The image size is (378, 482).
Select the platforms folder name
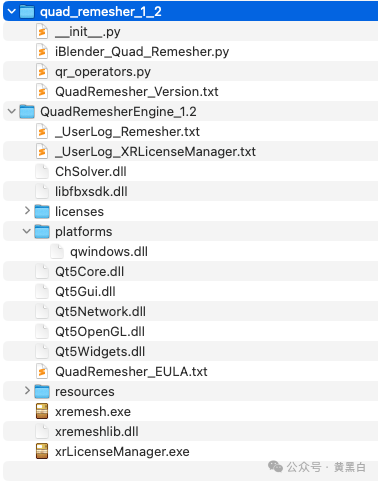tap(84, 232)
